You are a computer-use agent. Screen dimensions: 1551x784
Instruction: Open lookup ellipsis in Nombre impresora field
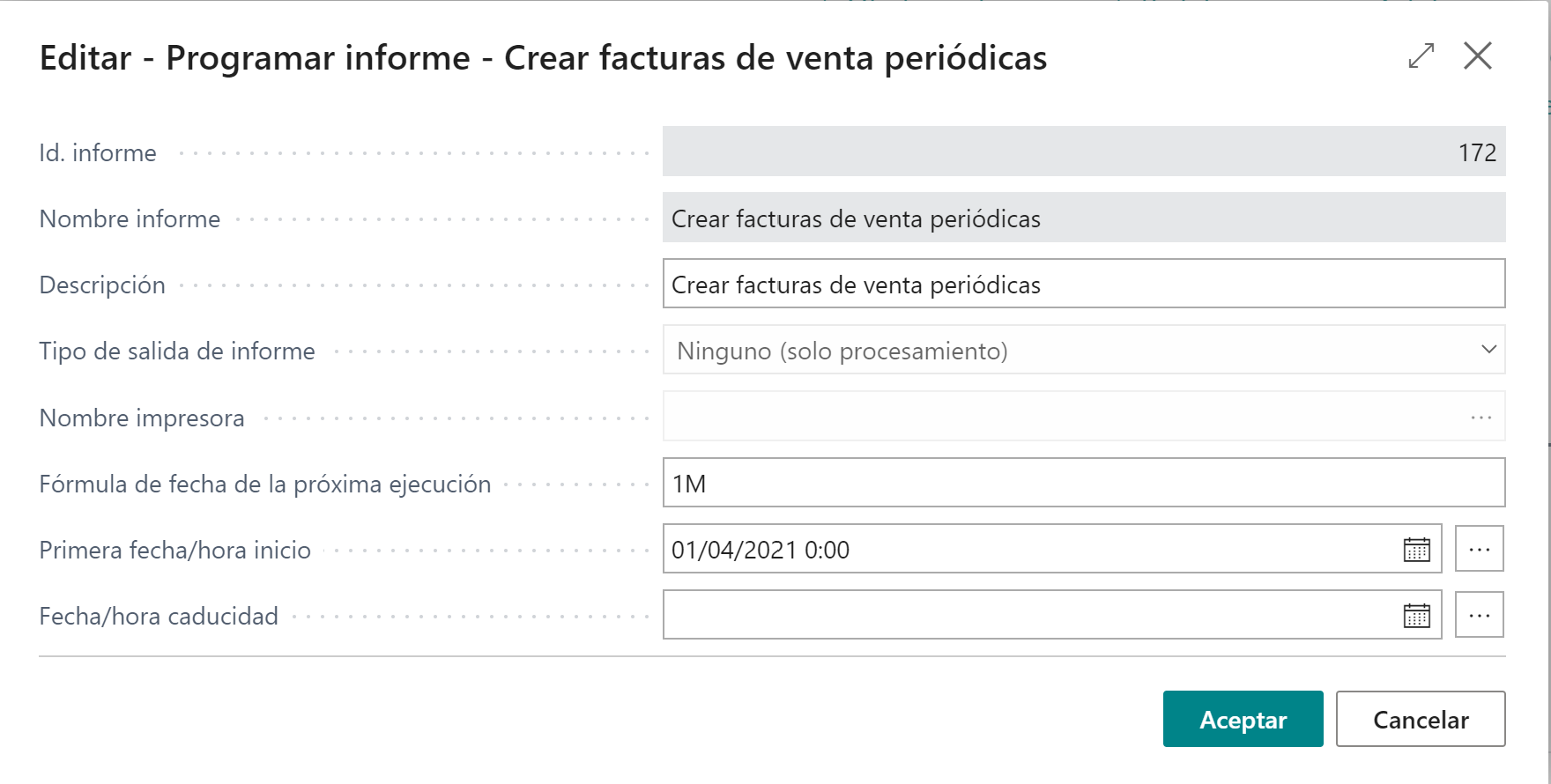(x=1481, y=418)
